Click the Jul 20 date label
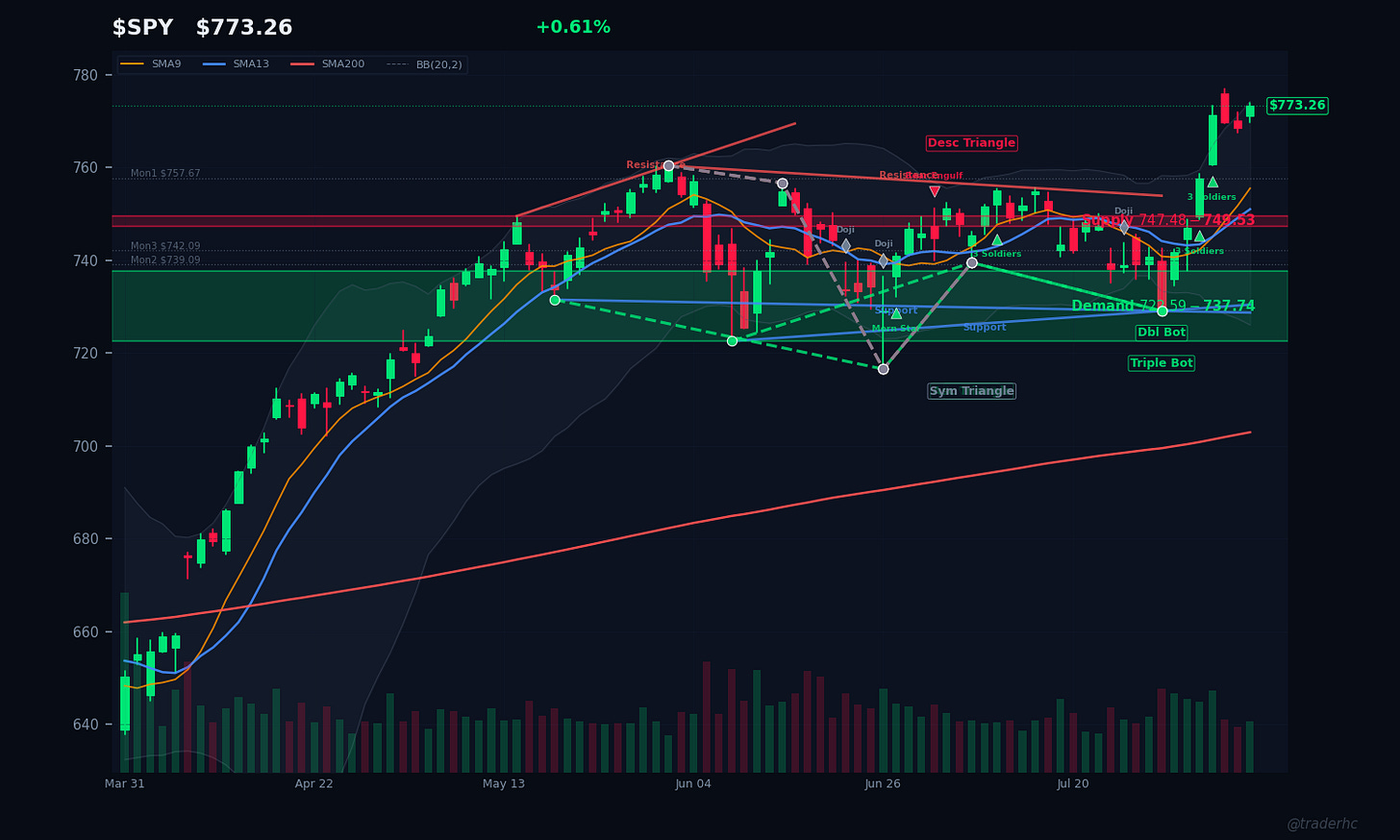 point(1072,784)
